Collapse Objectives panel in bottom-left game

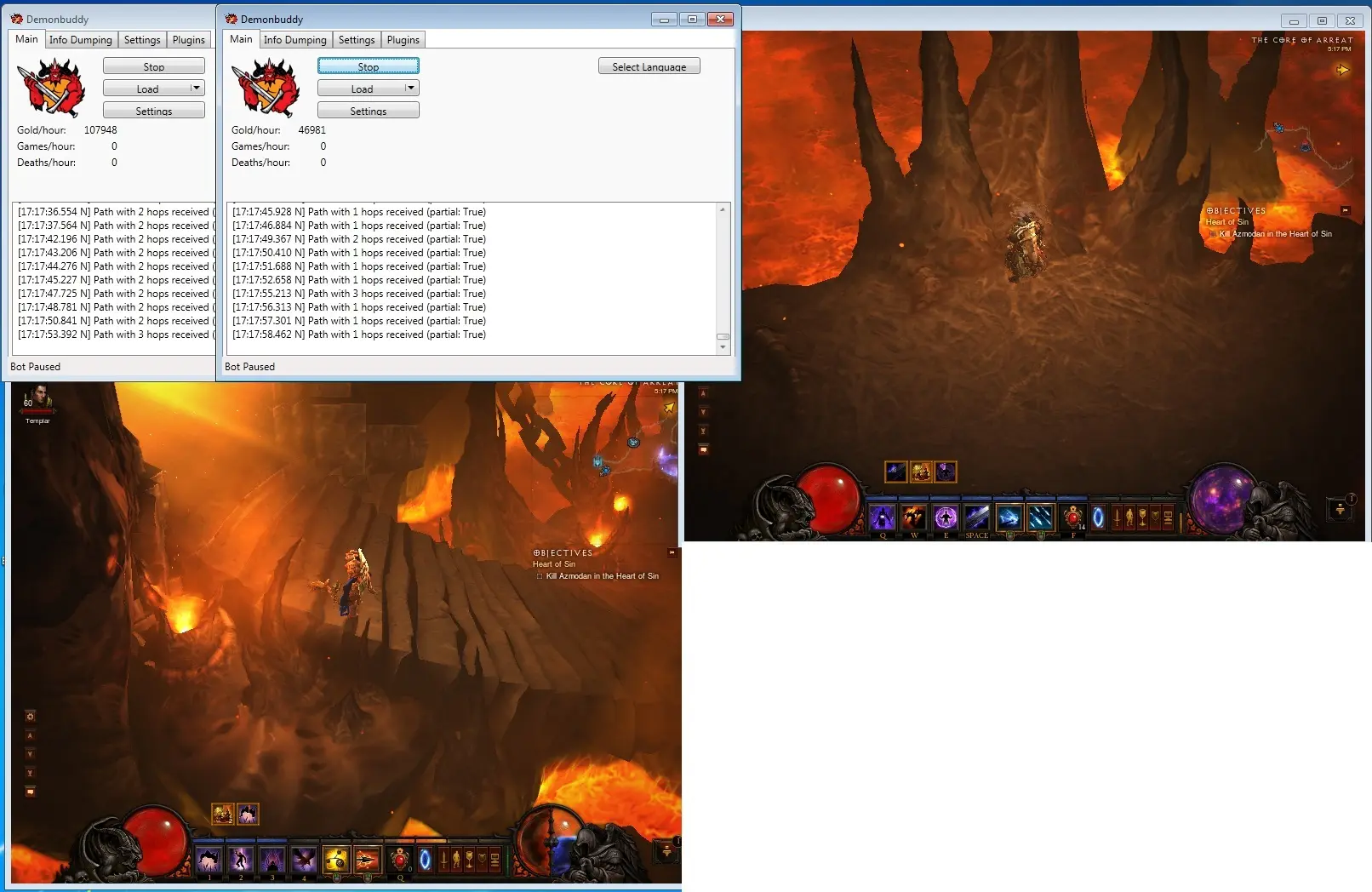[x=672, y=552]
